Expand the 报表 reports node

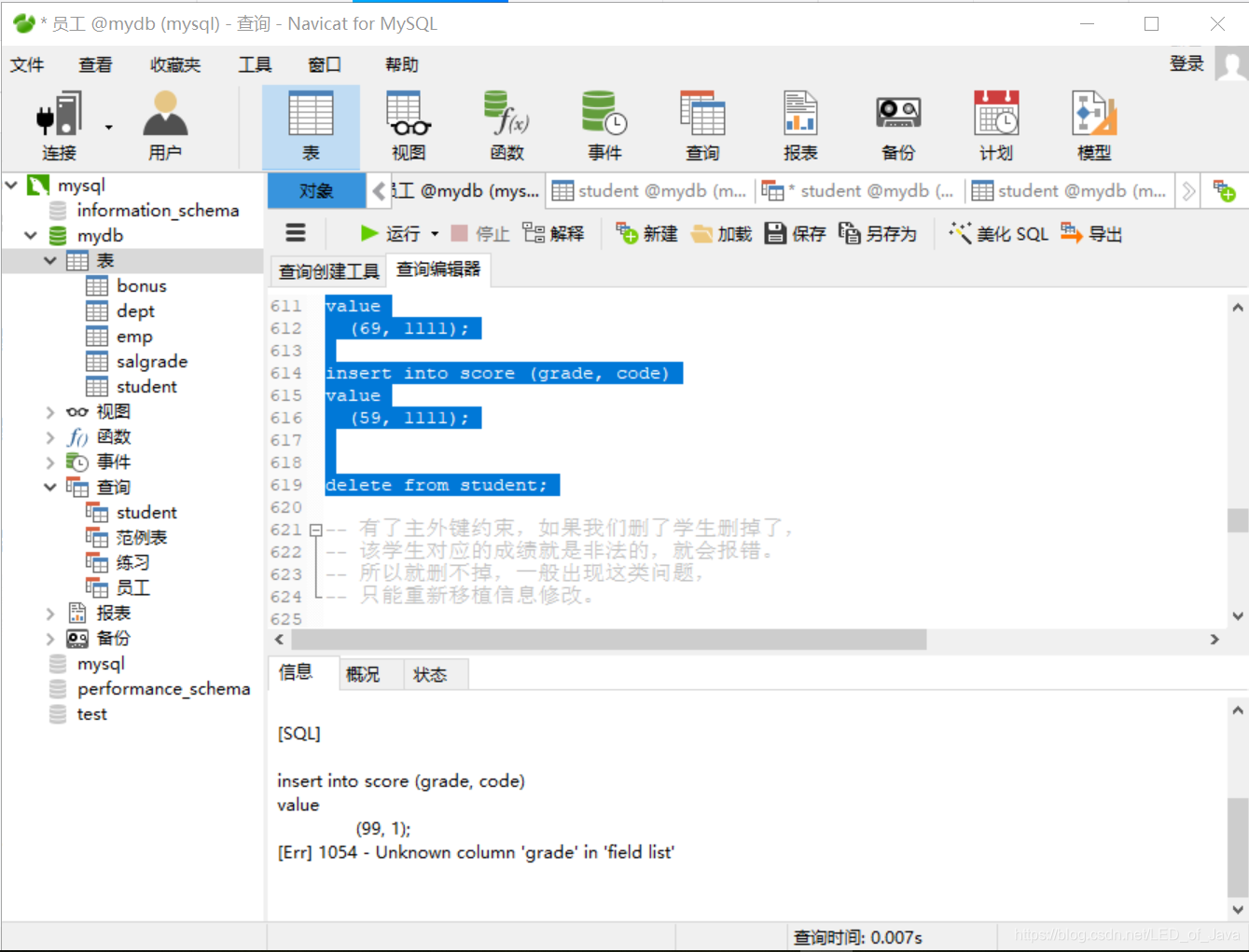pos(50,614)
